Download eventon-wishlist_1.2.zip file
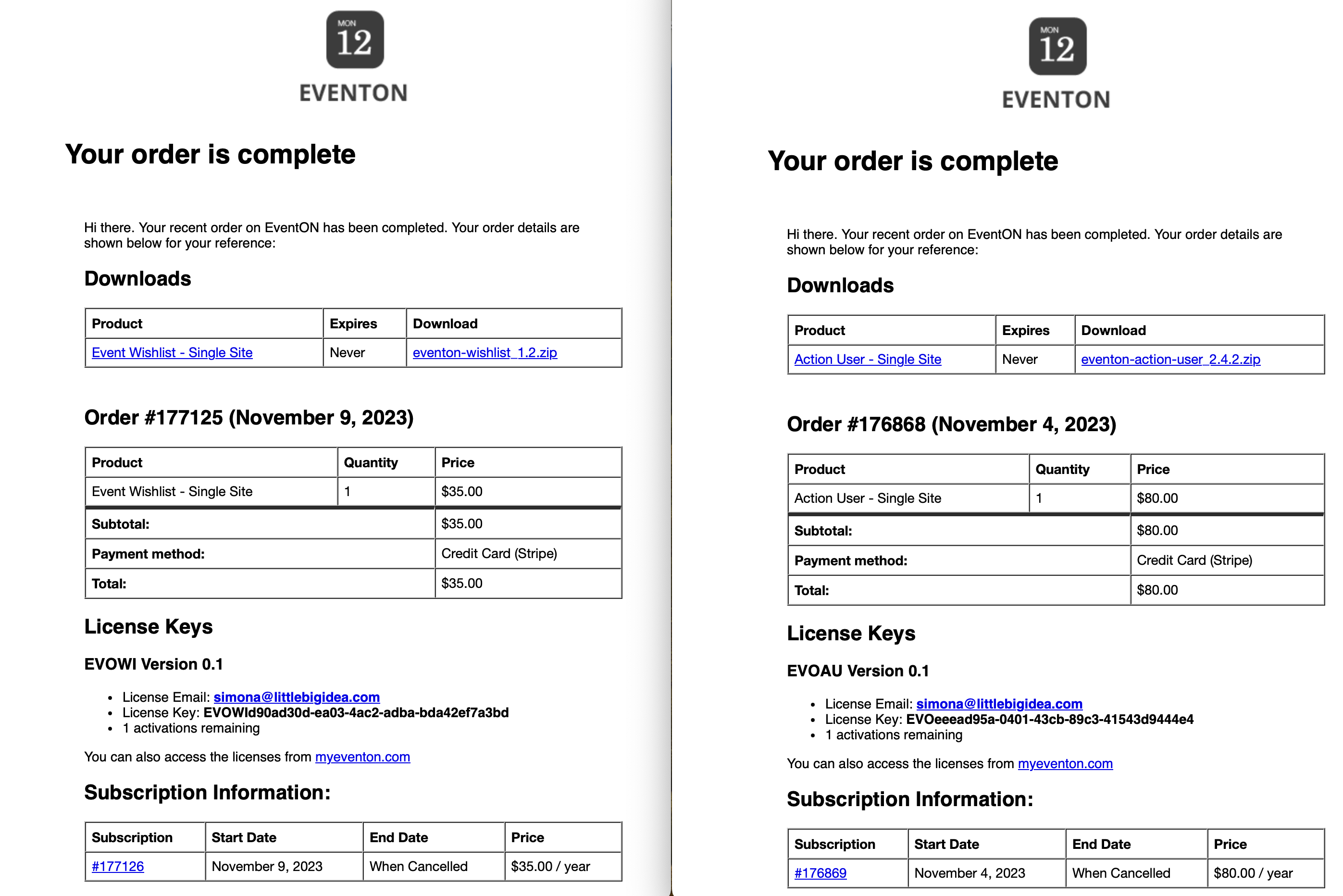1343x896 pixels. click(x=485, y=352)
